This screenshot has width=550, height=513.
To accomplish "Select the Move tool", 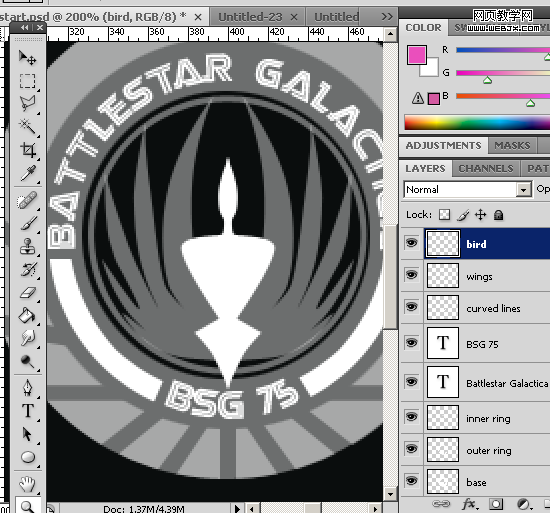I will point(27,58).
